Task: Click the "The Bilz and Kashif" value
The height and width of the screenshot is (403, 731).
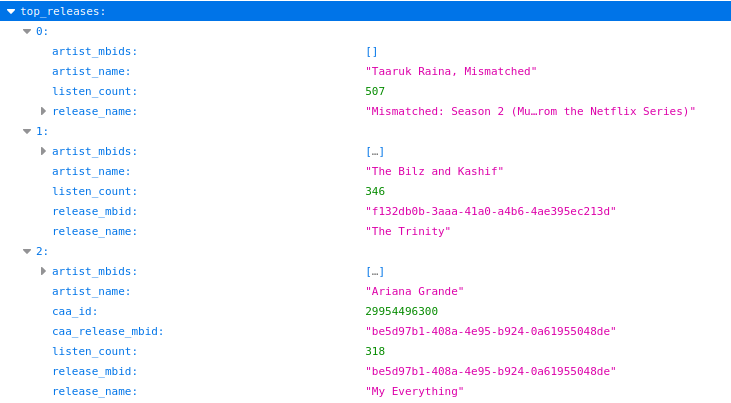Action: (434, 171)
